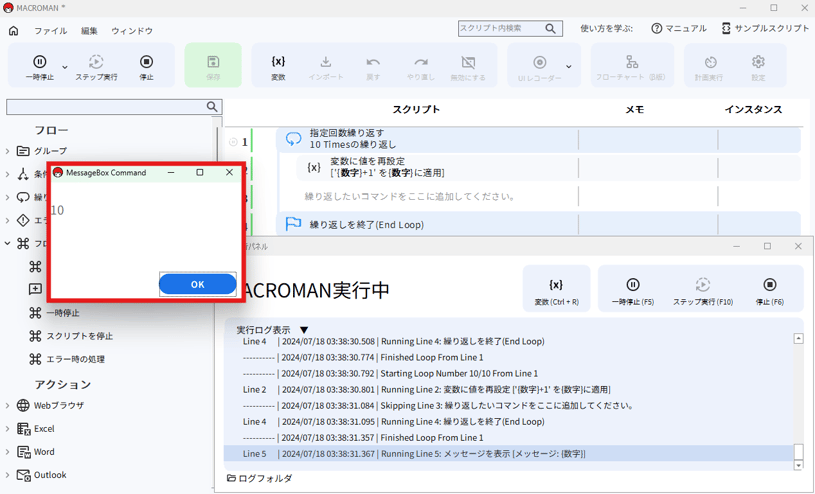Expand the グループ tree item
This screenshot has height=494, width=815.
click(7, 151)
